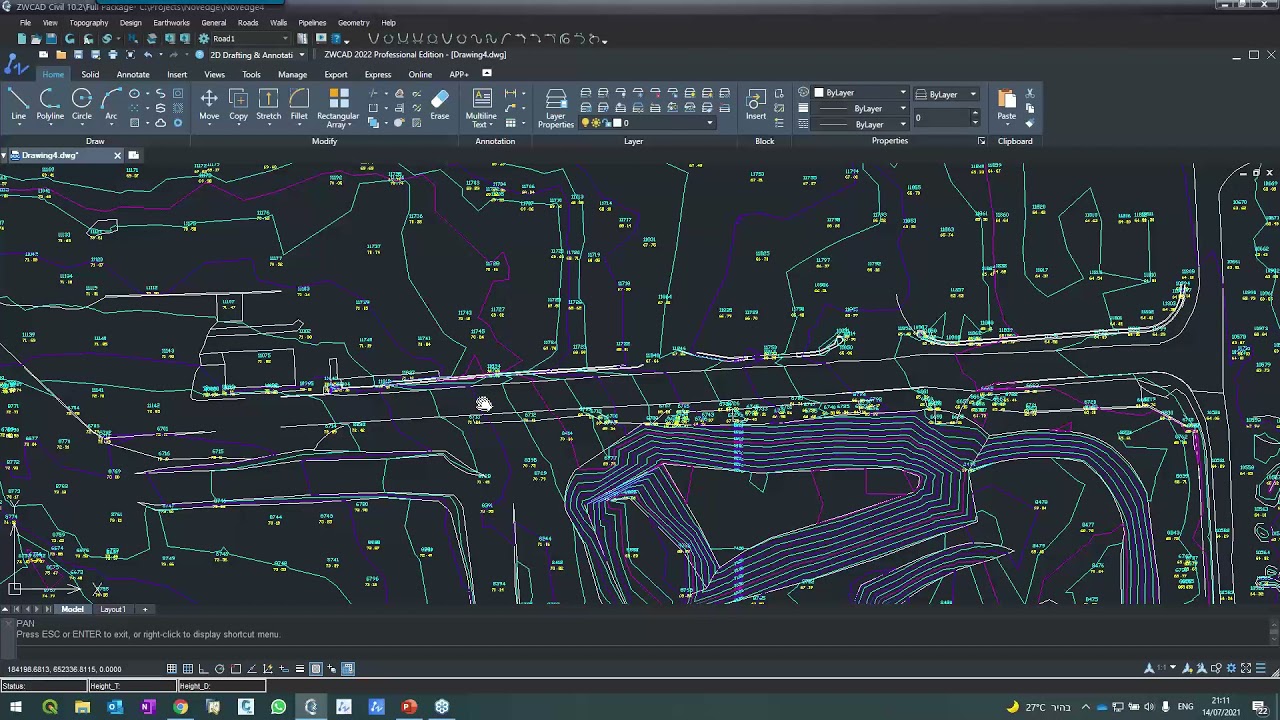
Task: Select the Polyline tool
Action: click(x=50, y=105)
